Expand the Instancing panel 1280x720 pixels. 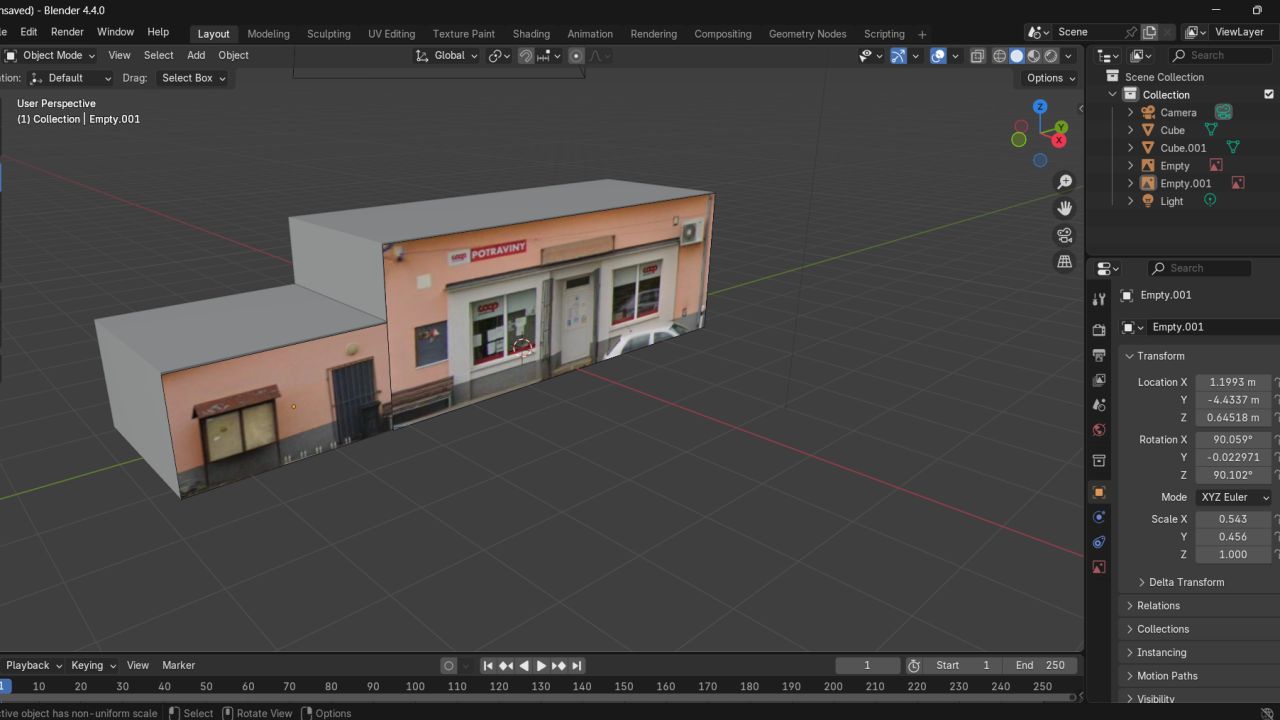point(1161,653)
